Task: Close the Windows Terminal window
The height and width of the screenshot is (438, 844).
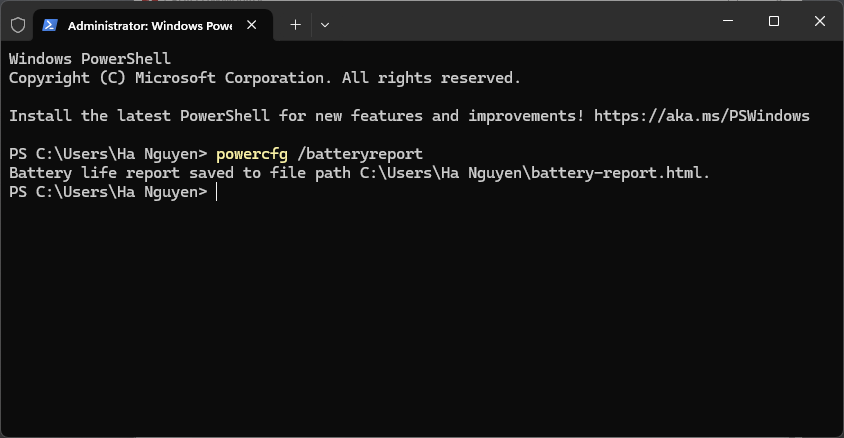Action: pyautogui.click(x=820, y=21)
